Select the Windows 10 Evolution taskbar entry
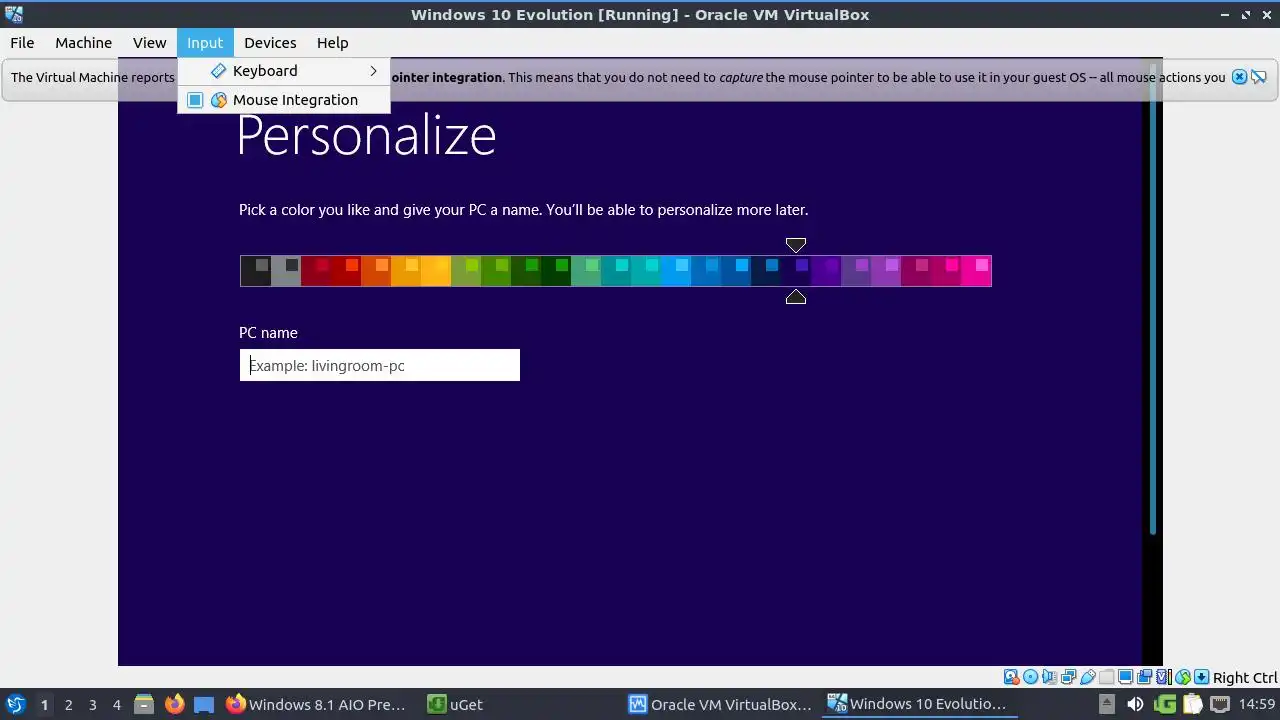 (x=918, y=704)
